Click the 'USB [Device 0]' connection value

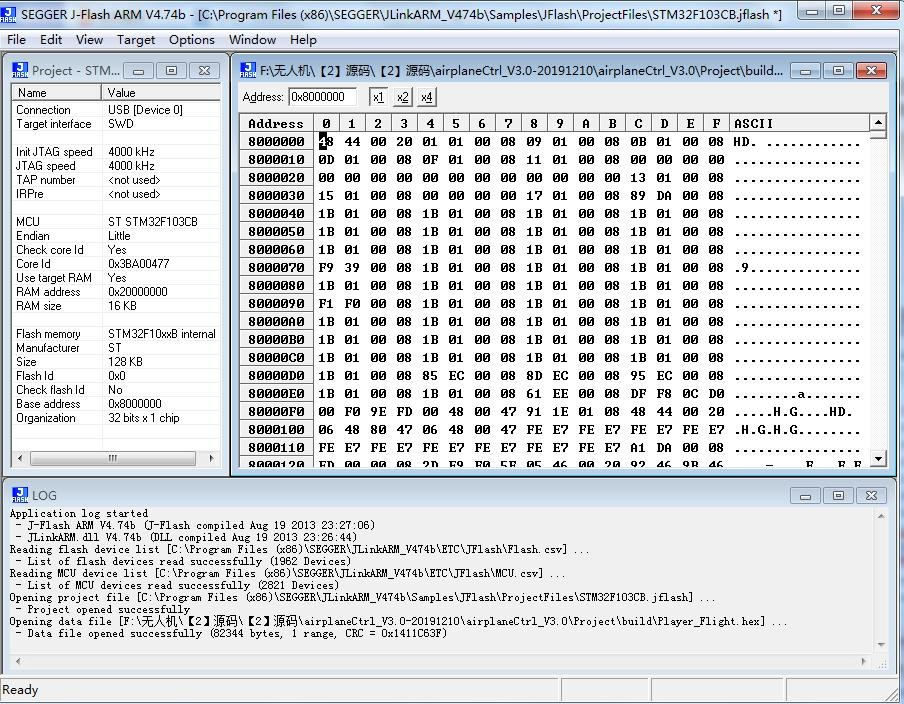point(145,110)
